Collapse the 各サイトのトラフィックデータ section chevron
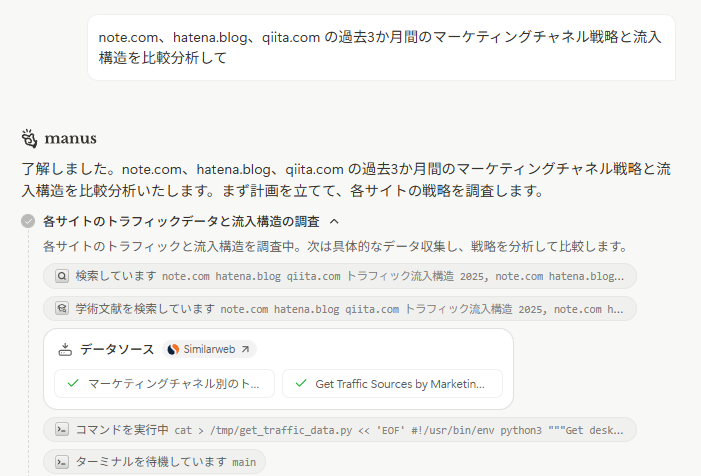 tap(334, 221)
